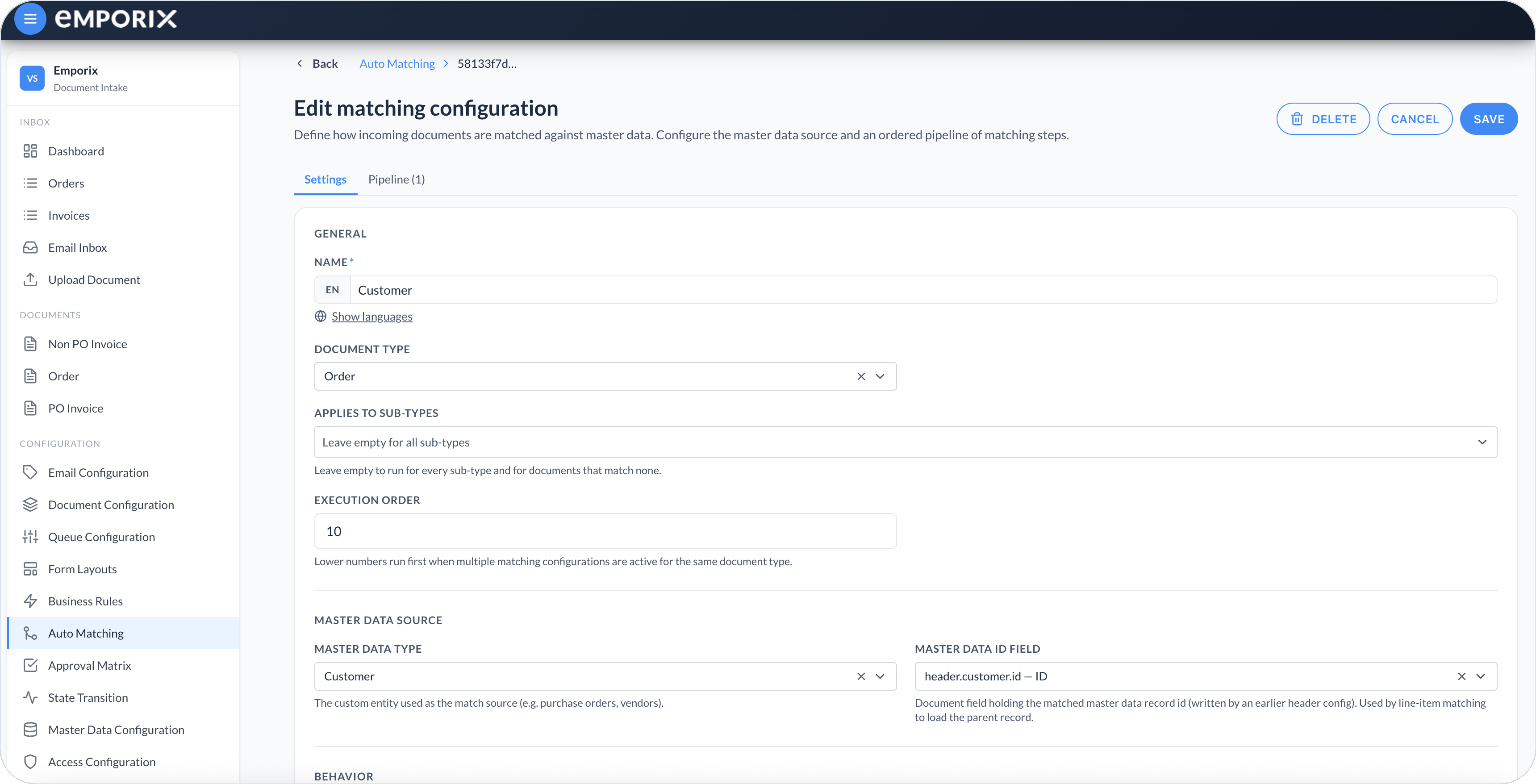Click the Email Configuration tag icon
Screen dimensions: 1536x784
(x=30, y=473)
